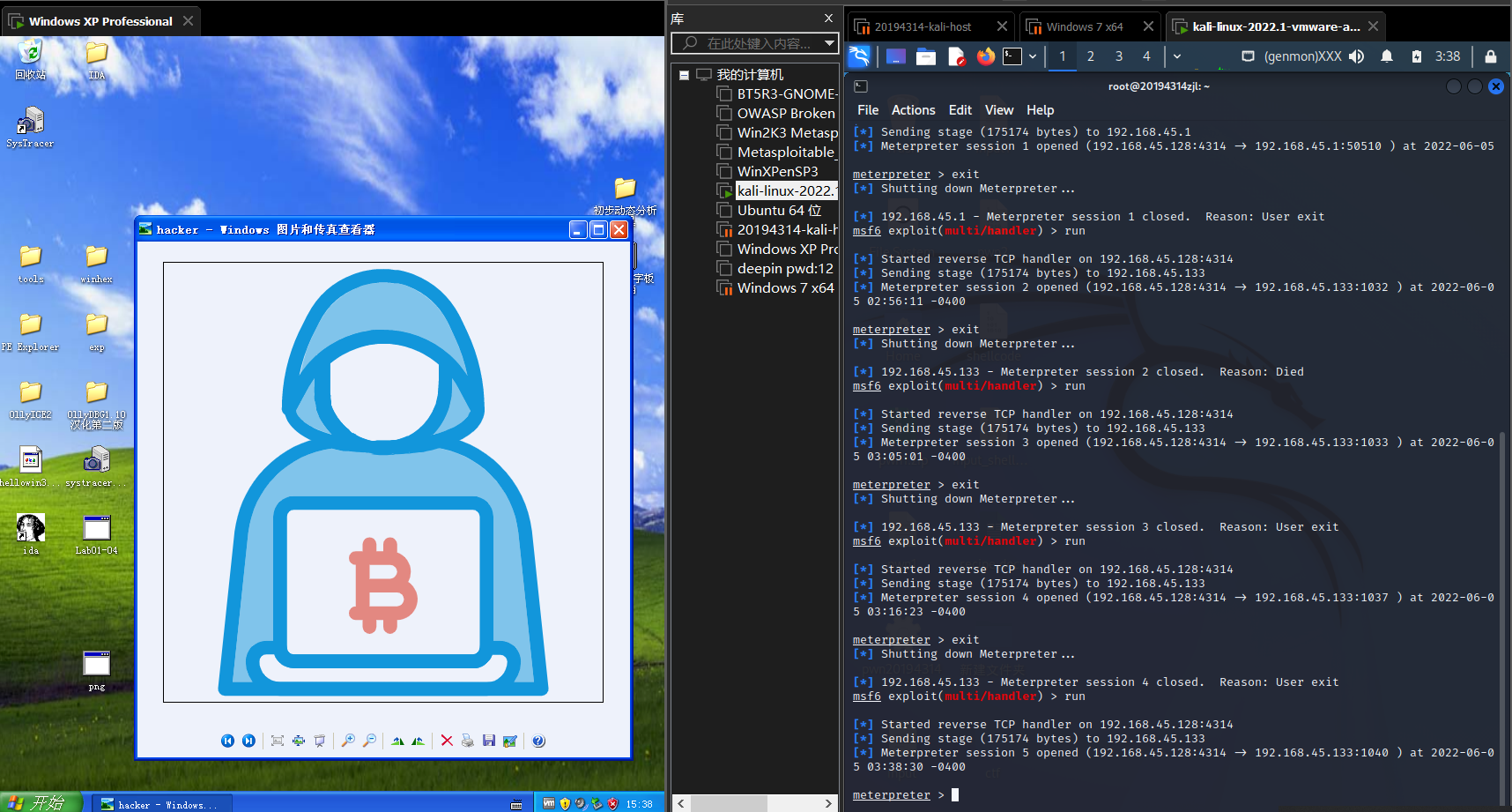
Task: Select BT5R3-GNOME in the library list
Action: 776,93
